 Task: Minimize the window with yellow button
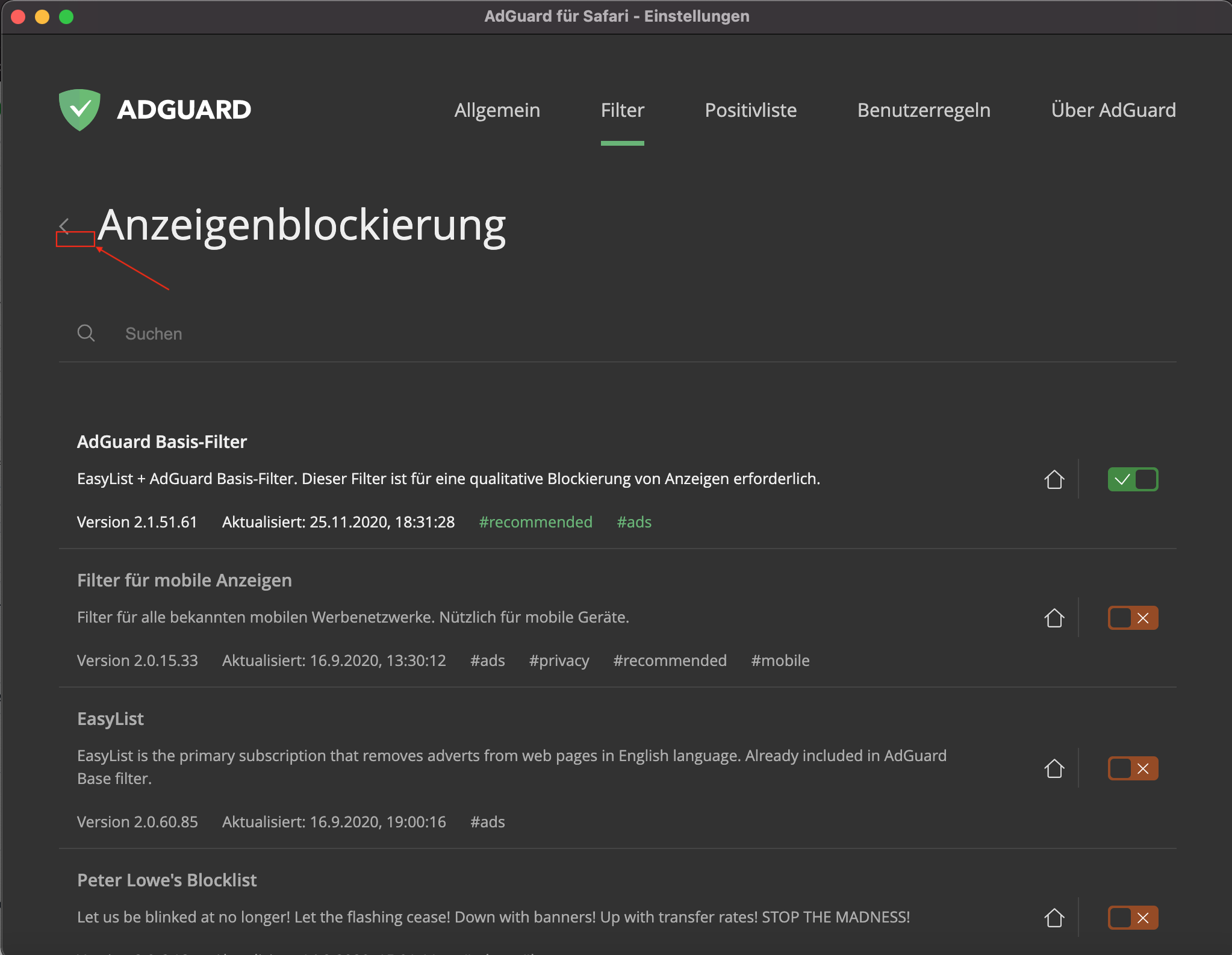(x=42, y=16)
